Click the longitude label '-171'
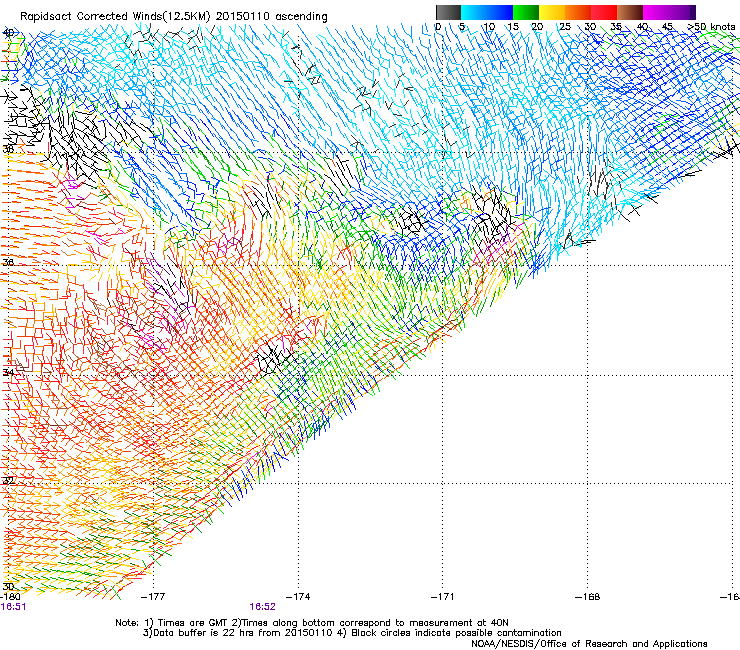This screenshot has height=650, width=740. [443, 597]
